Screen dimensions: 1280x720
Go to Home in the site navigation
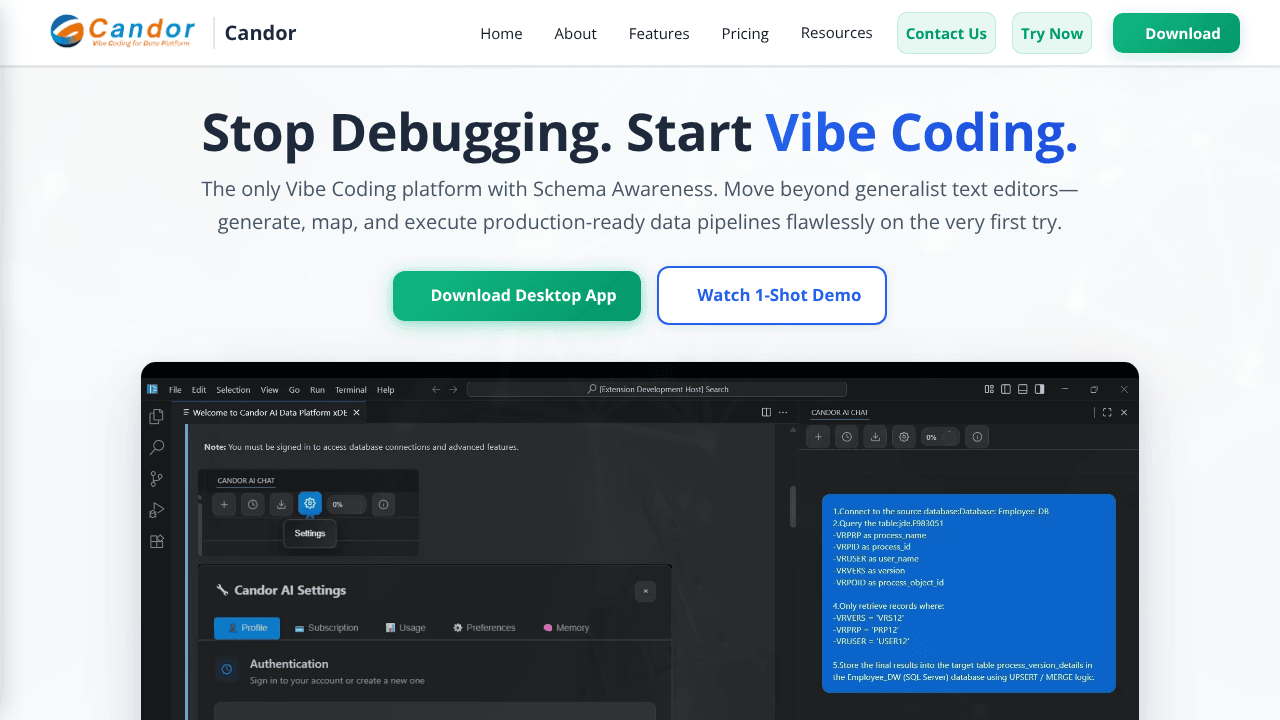pos(501,34)
